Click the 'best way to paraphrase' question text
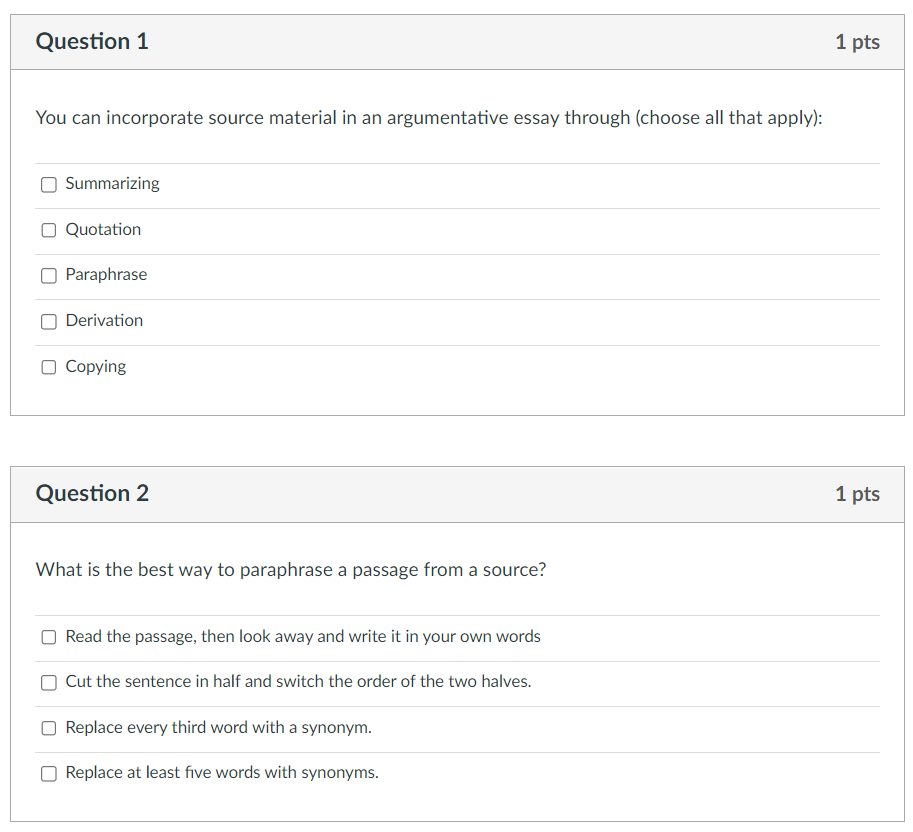 291,570
